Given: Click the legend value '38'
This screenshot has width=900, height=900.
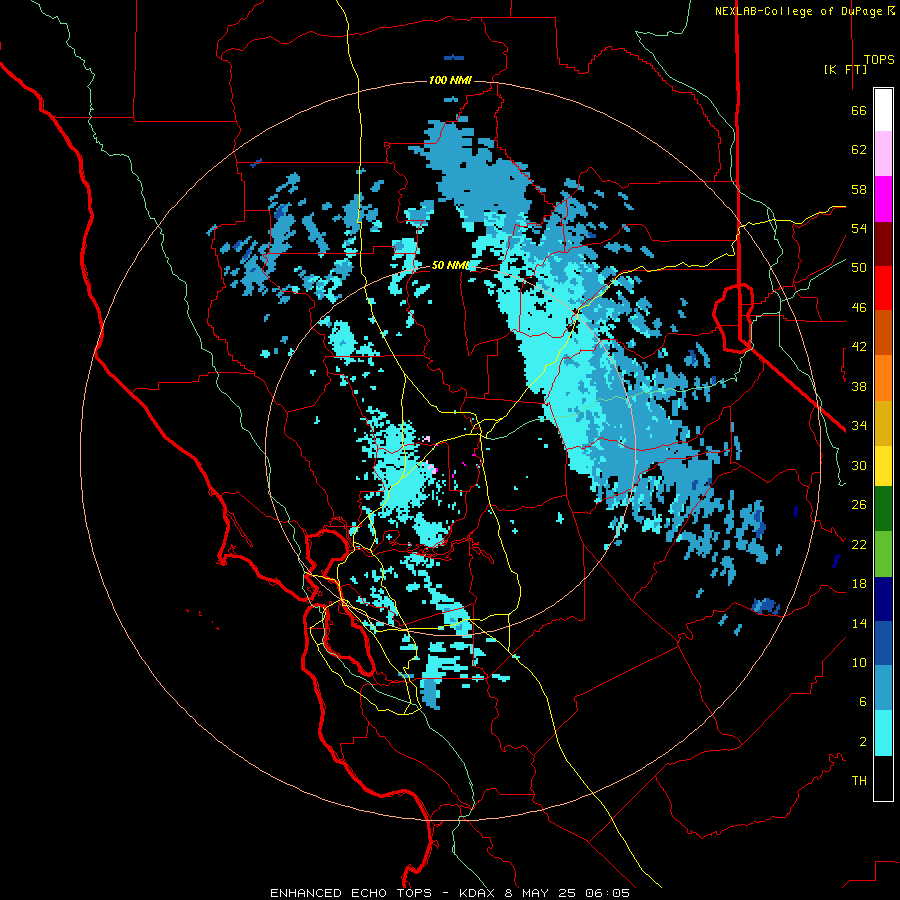Looking at the screenshot, I should click(x=859, y=386).
